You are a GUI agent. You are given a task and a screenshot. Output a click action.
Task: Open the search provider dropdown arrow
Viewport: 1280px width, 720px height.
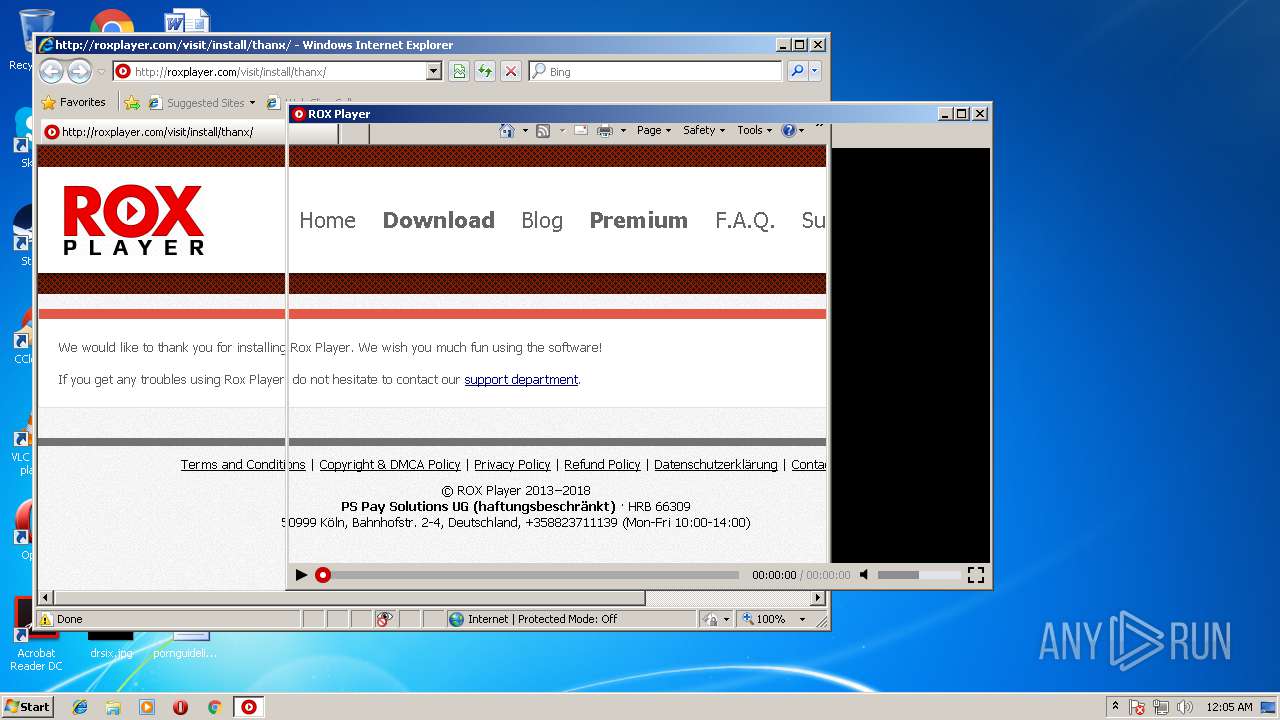tap(814, 71)
